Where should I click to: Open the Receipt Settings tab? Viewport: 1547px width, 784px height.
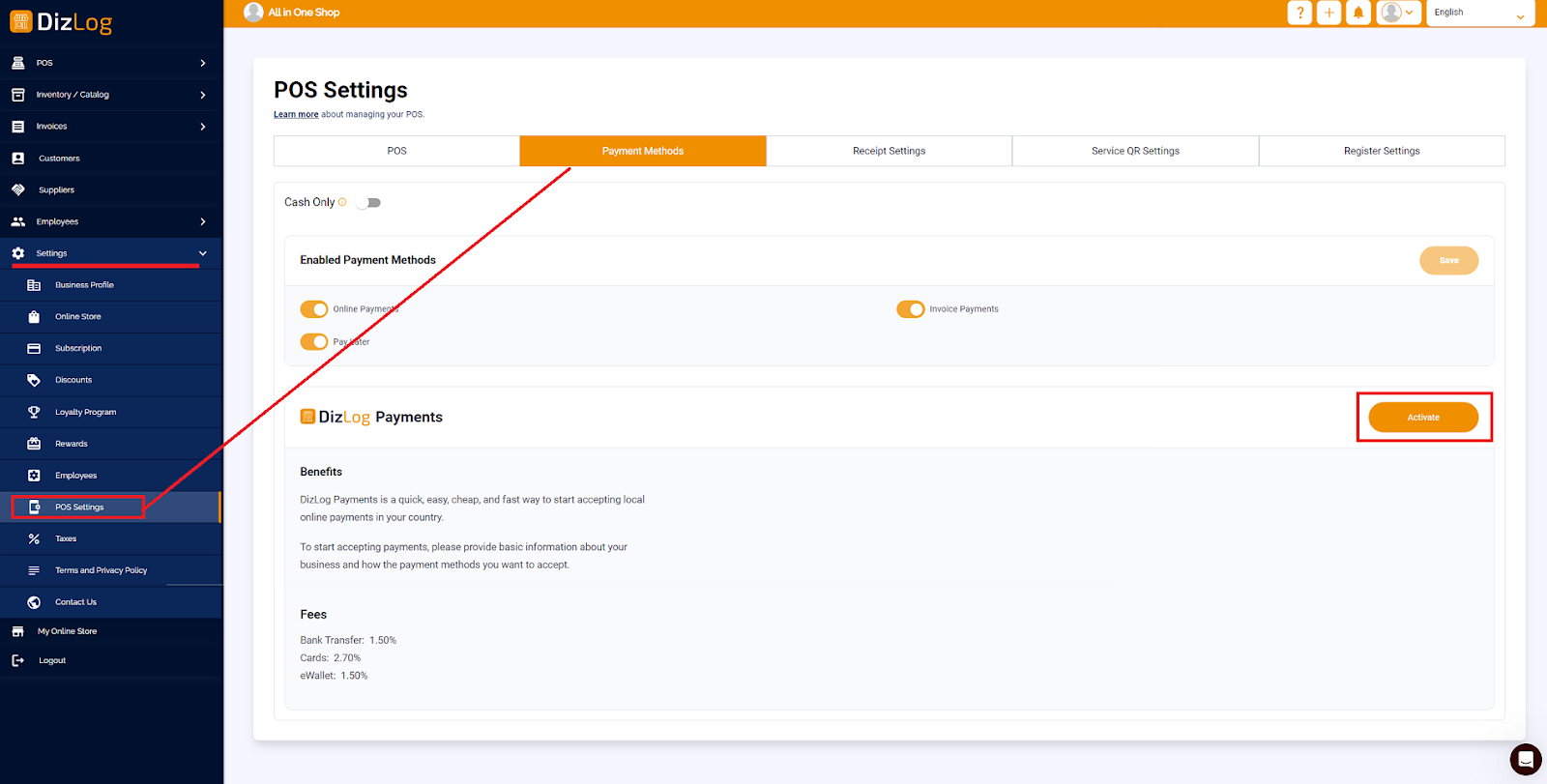(890, 151)
